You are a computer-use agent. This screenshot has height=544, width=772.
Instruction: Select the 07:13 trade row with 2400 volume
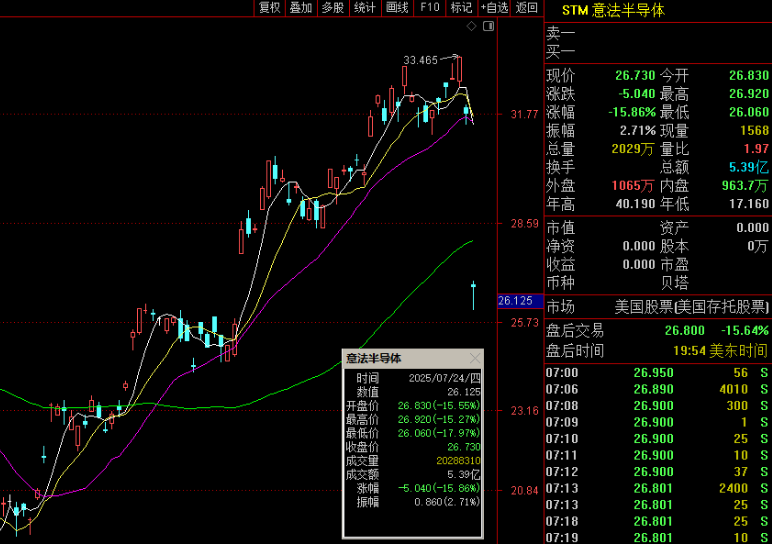(657, 488)
